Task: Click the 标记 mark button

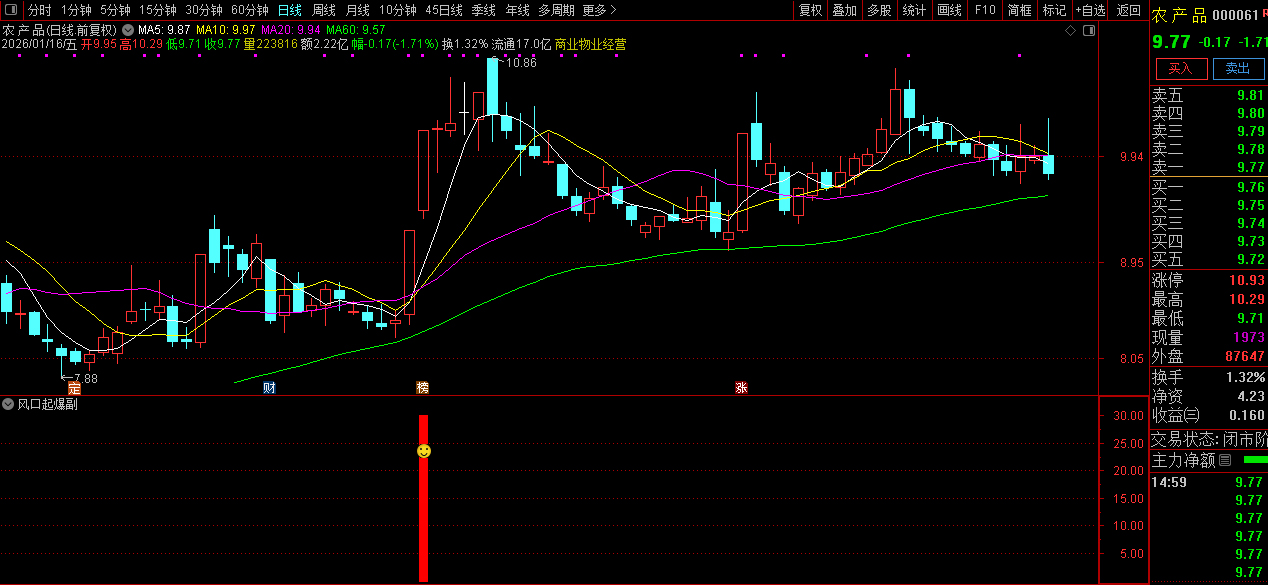Action: click(x=1054, y=10)
